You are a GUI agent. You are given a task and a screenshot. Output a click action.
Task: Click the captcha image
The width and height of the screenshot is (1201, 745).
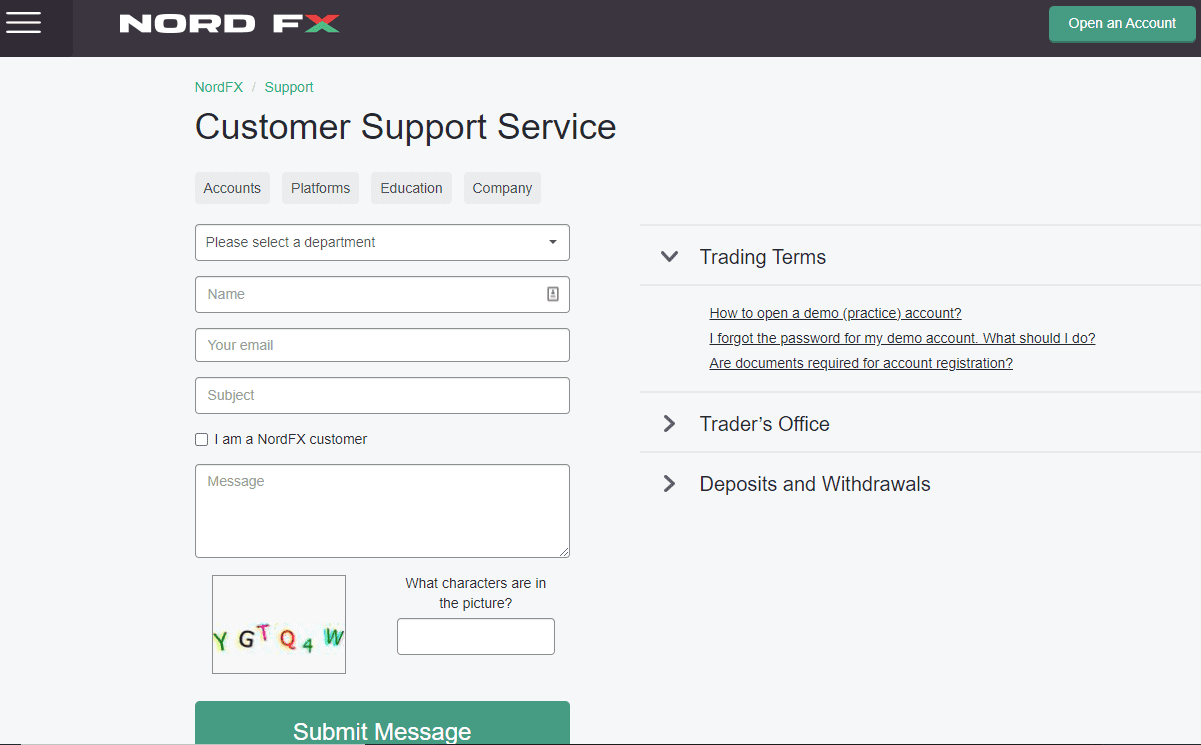[x=279, y=624]
